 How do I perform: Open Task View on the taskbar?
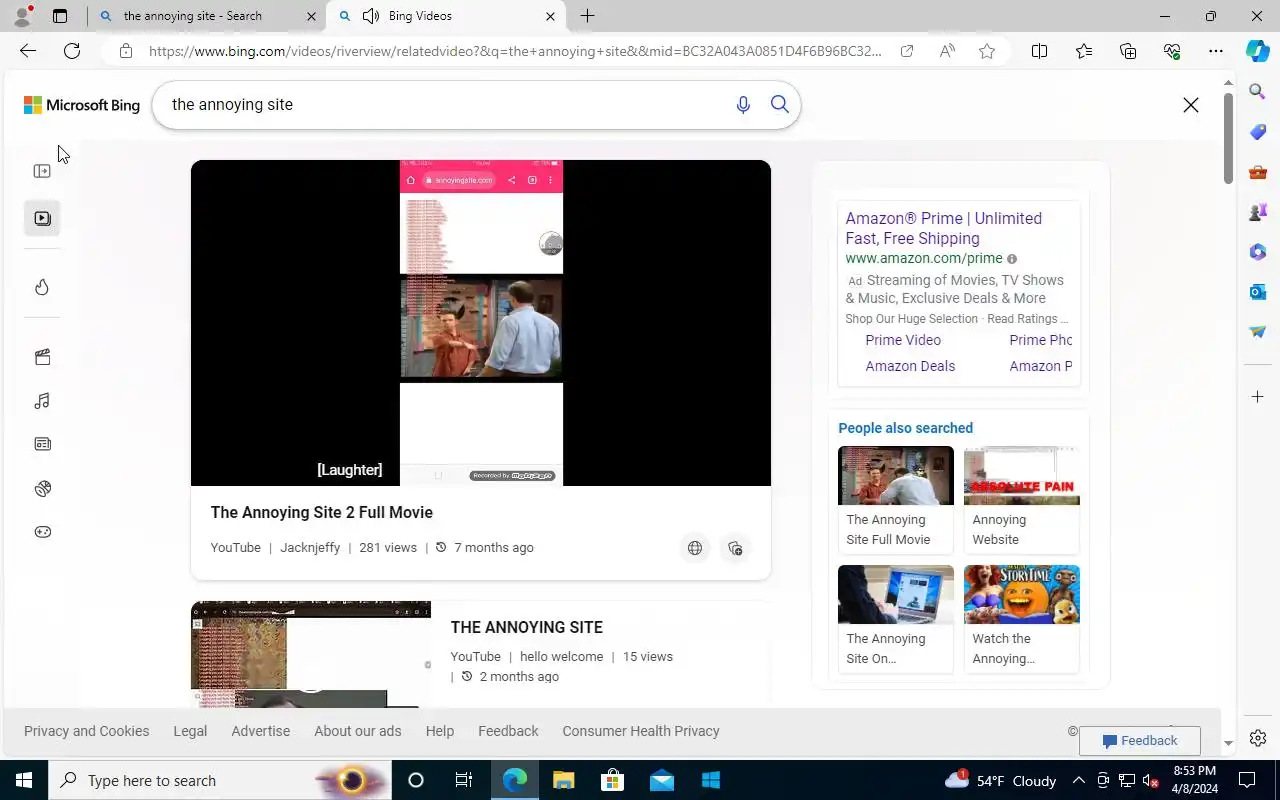click(464, 780)
